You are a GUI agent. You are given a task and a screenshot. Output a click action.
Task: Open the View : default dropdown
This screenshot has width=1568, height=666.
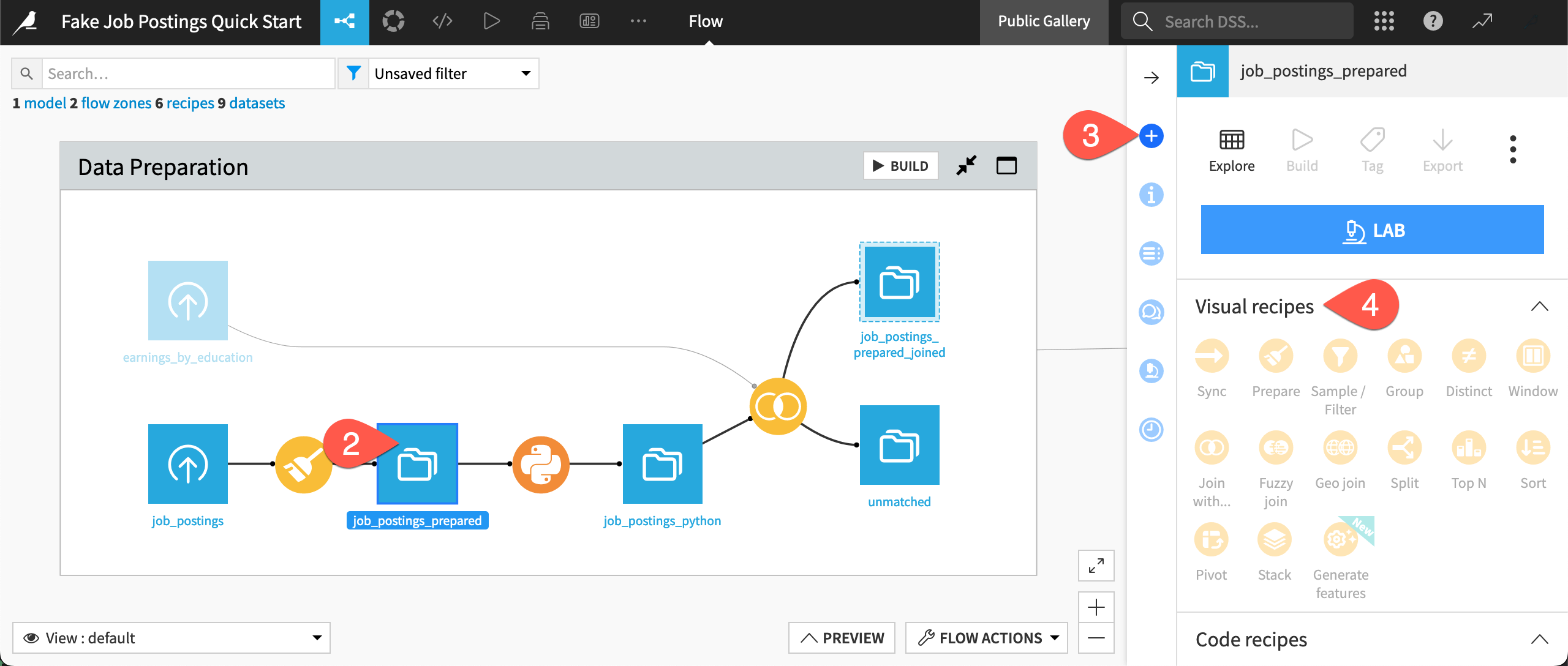coord(171,638)
